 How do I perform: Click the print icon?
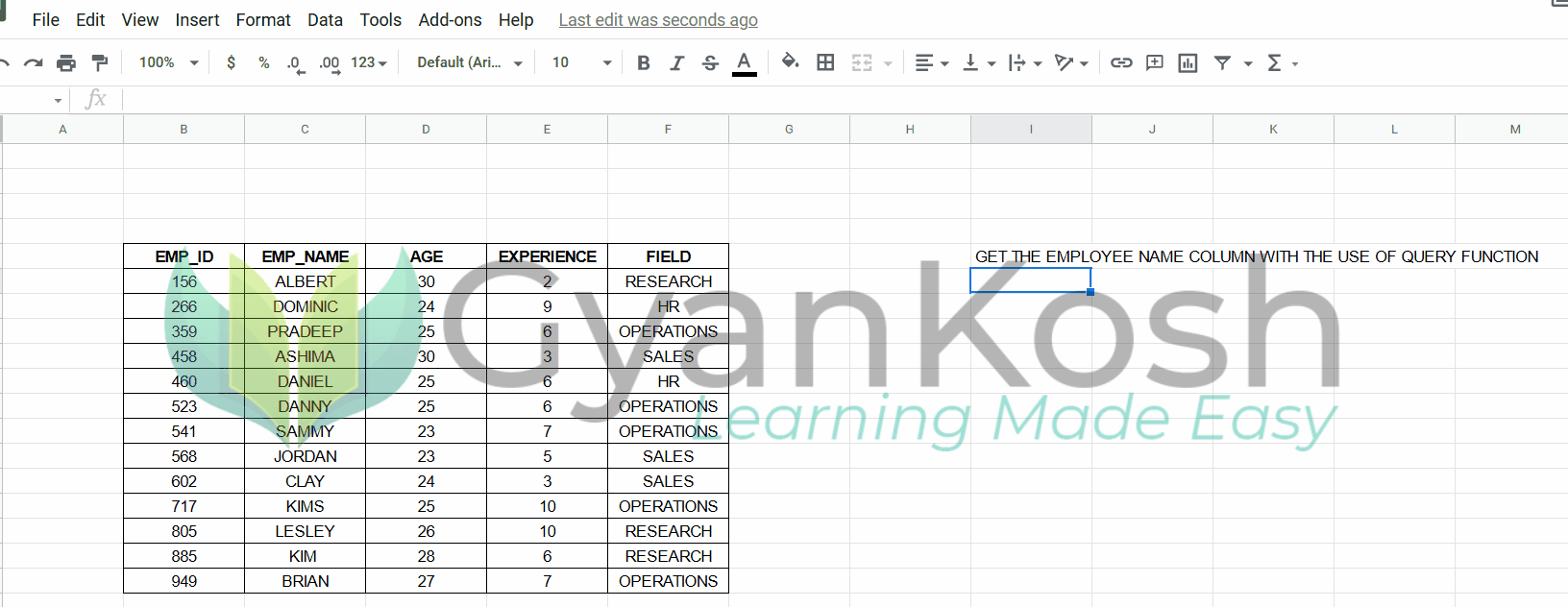(65, 62)
